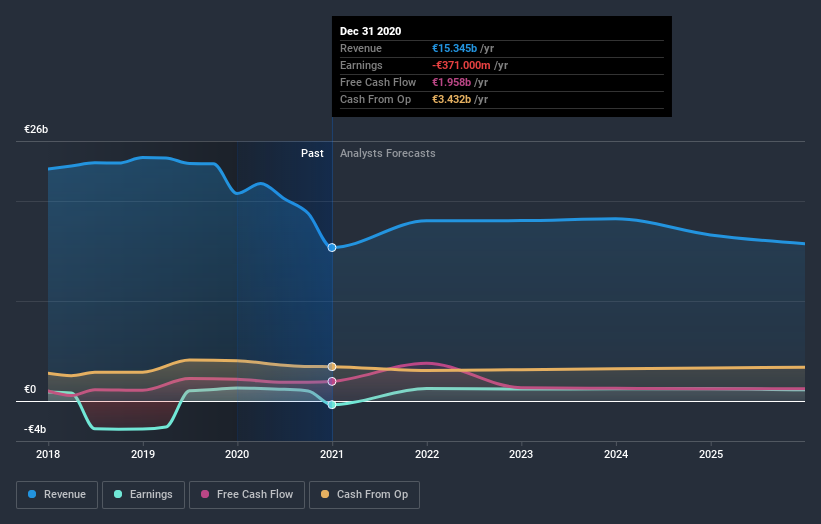This screenshot has width=821, height=524.
Task: Click the 2022 x-axis label
Action: (427, 454)
